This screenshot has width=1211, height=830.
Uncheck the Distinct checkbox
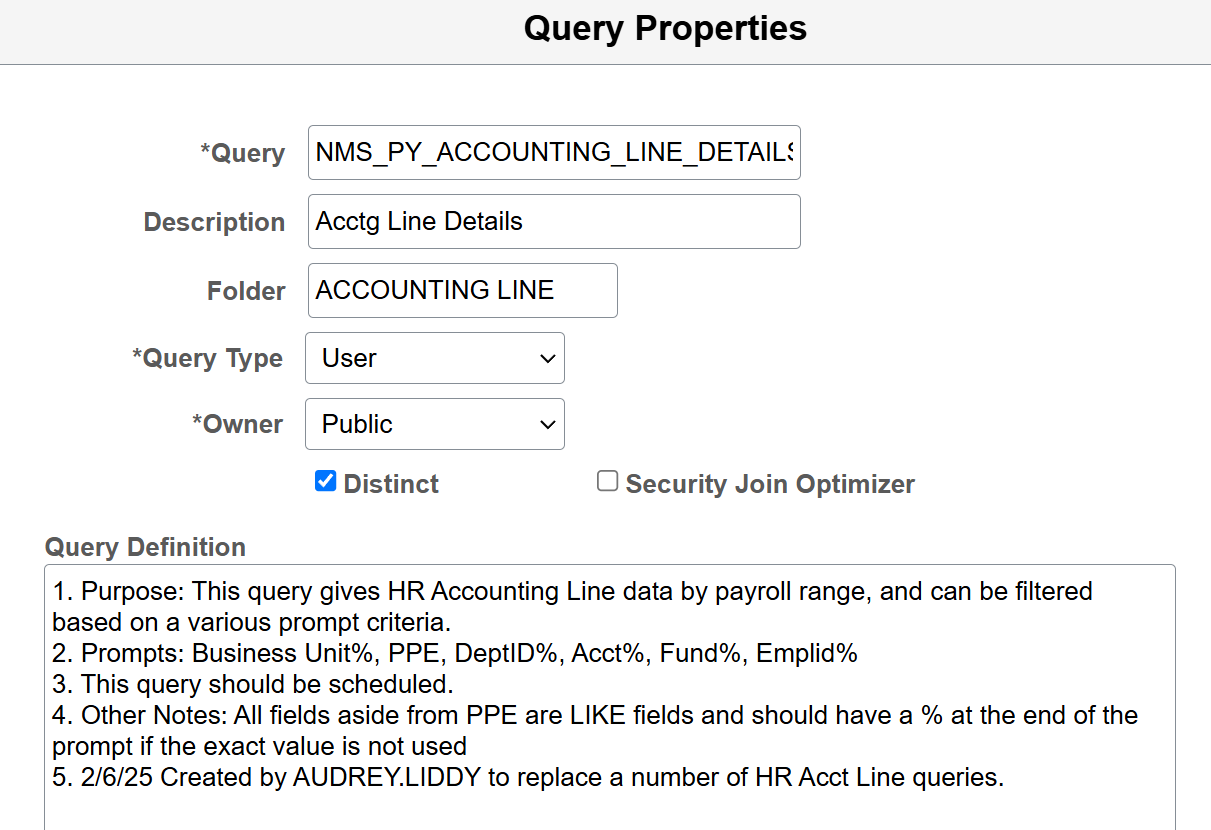[x=325, y=482]
